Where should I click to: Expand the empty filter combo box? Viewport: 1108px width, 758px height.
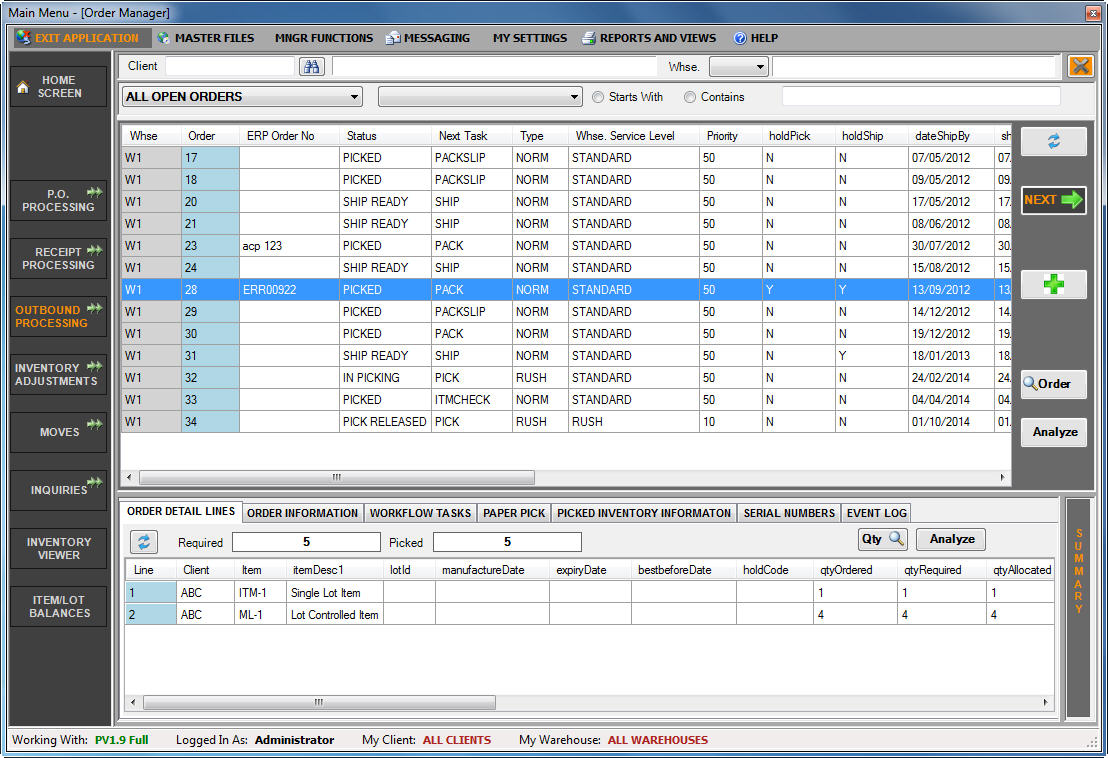(480, 97)
